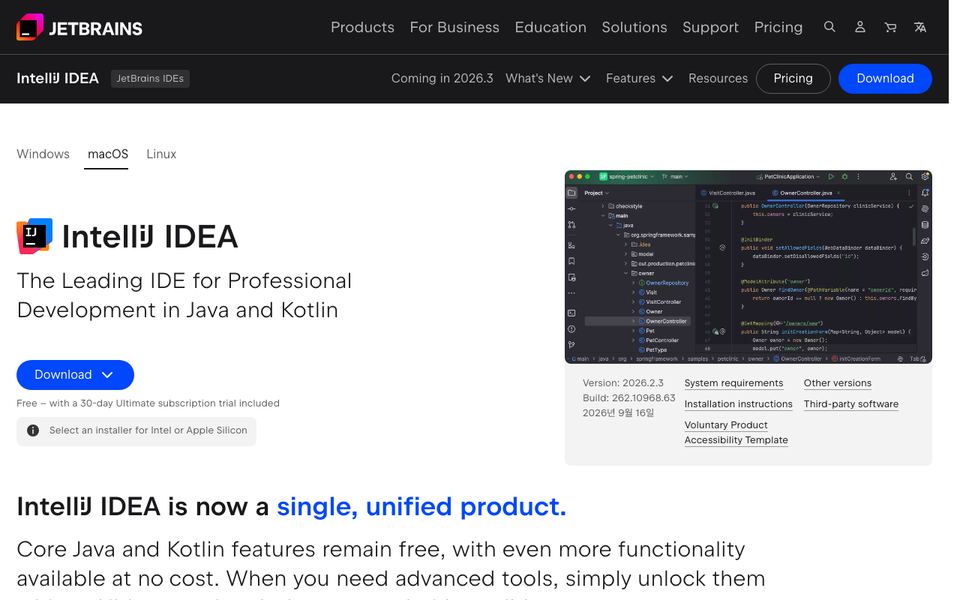Open the Third-party software link
Viewport: 960px width, 600px height.
click(851, 404)
